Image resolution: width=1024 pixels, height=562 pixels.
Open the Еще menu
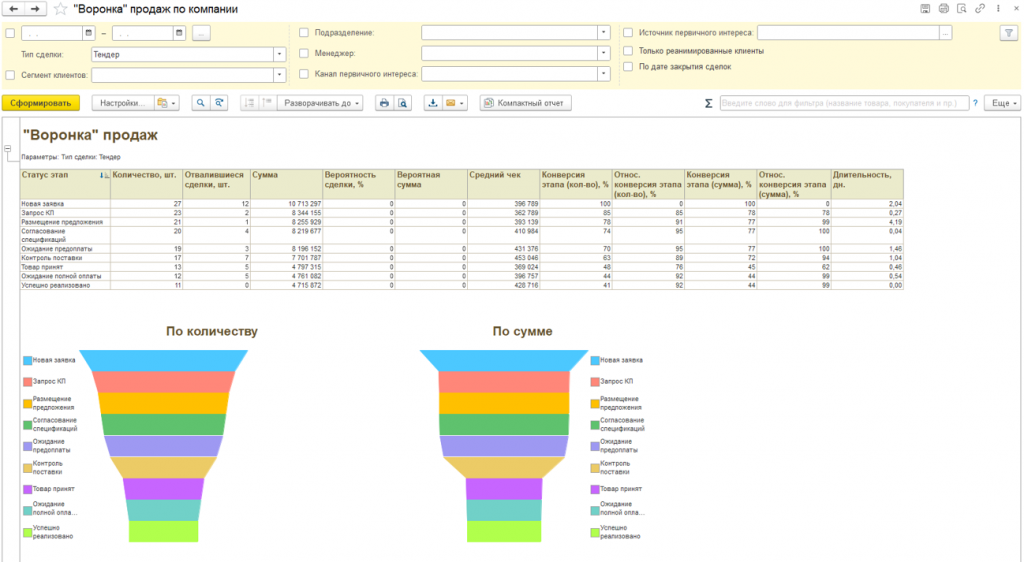[1002, 103]
